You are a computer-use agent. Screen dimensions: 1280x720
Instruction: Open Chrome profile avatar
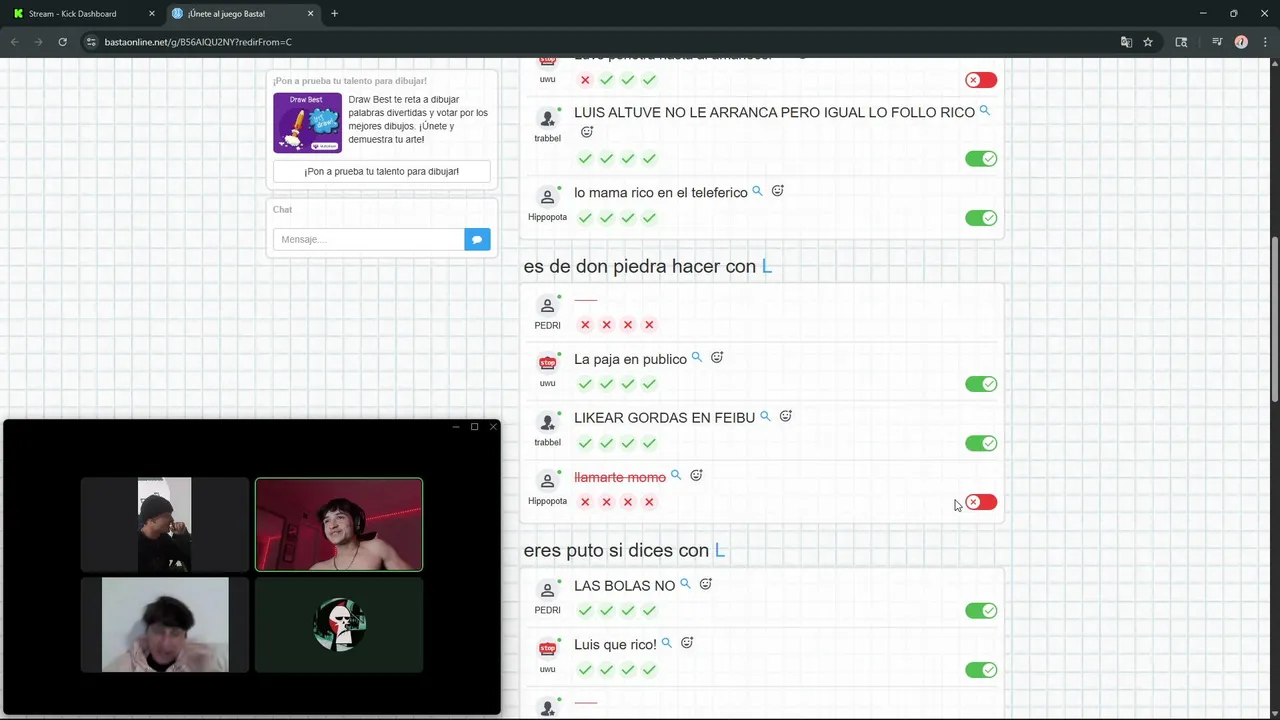1241,42
